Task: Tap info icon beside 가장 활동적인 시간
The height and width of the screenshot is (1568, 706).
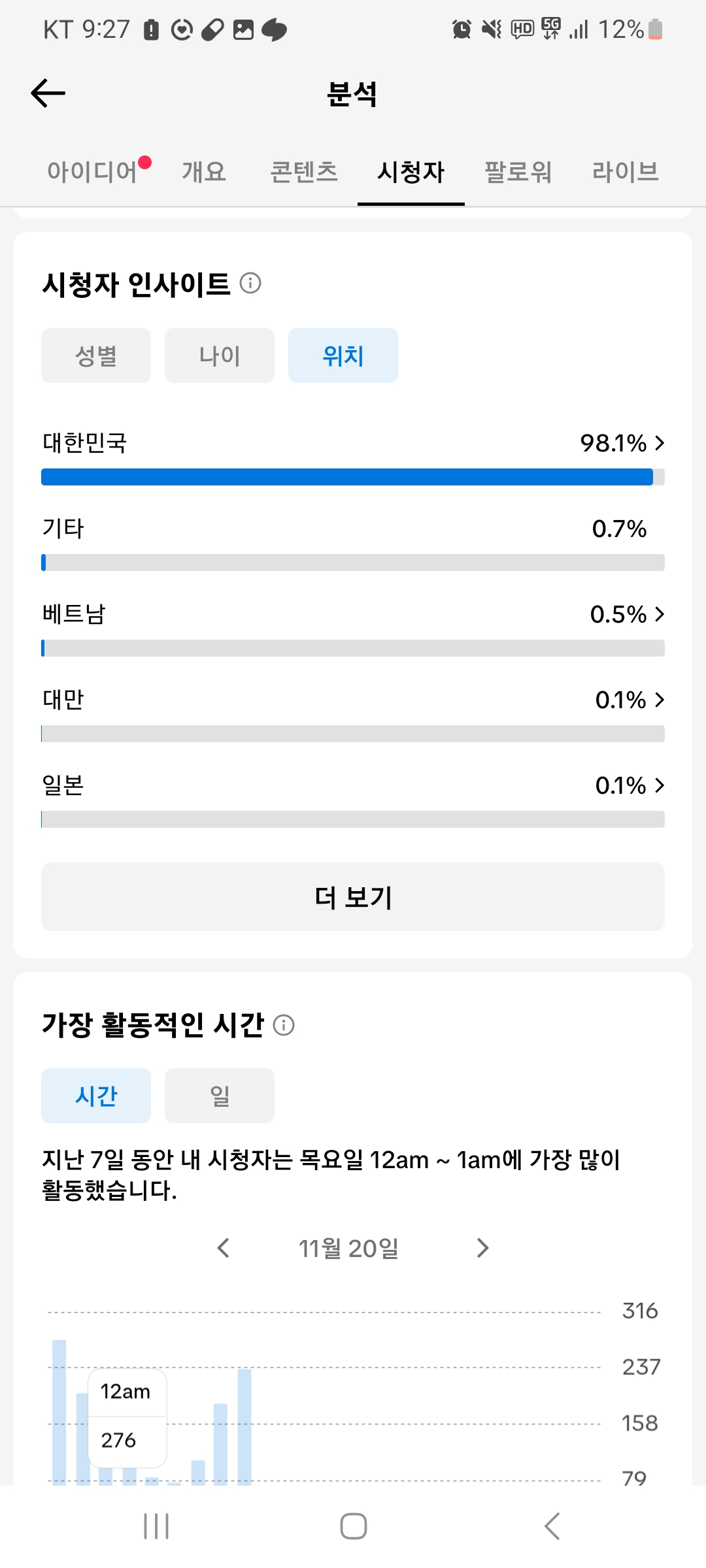Action: tap(284, 1025)
